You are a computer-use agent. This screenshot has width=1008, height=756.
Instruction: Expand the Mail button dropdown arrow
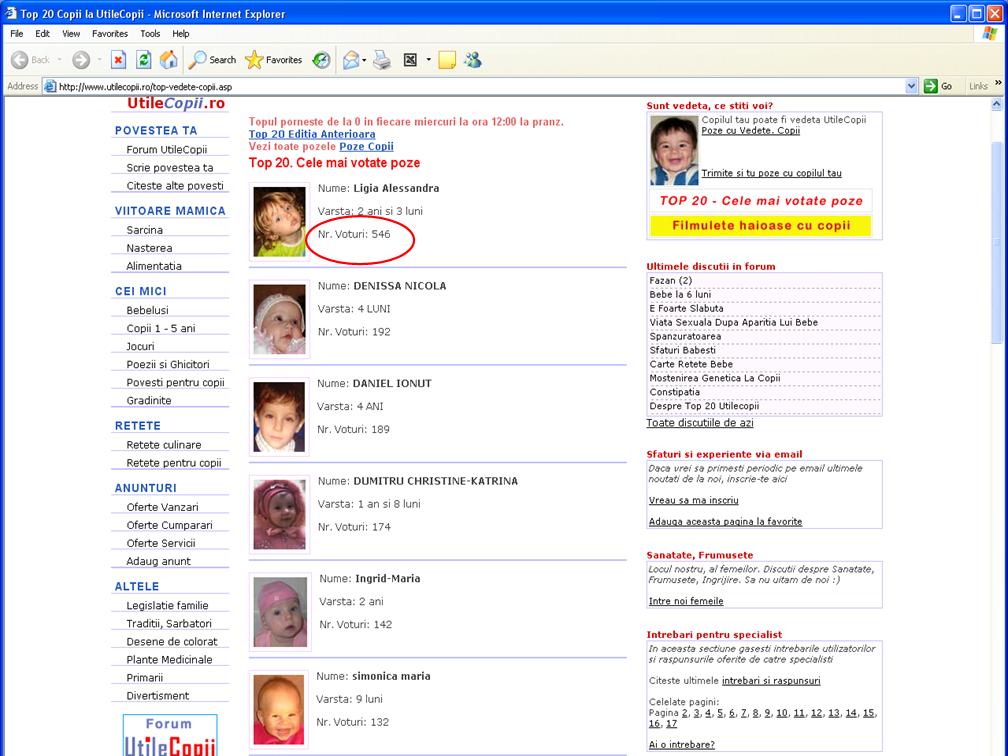[x=364, y=60]
